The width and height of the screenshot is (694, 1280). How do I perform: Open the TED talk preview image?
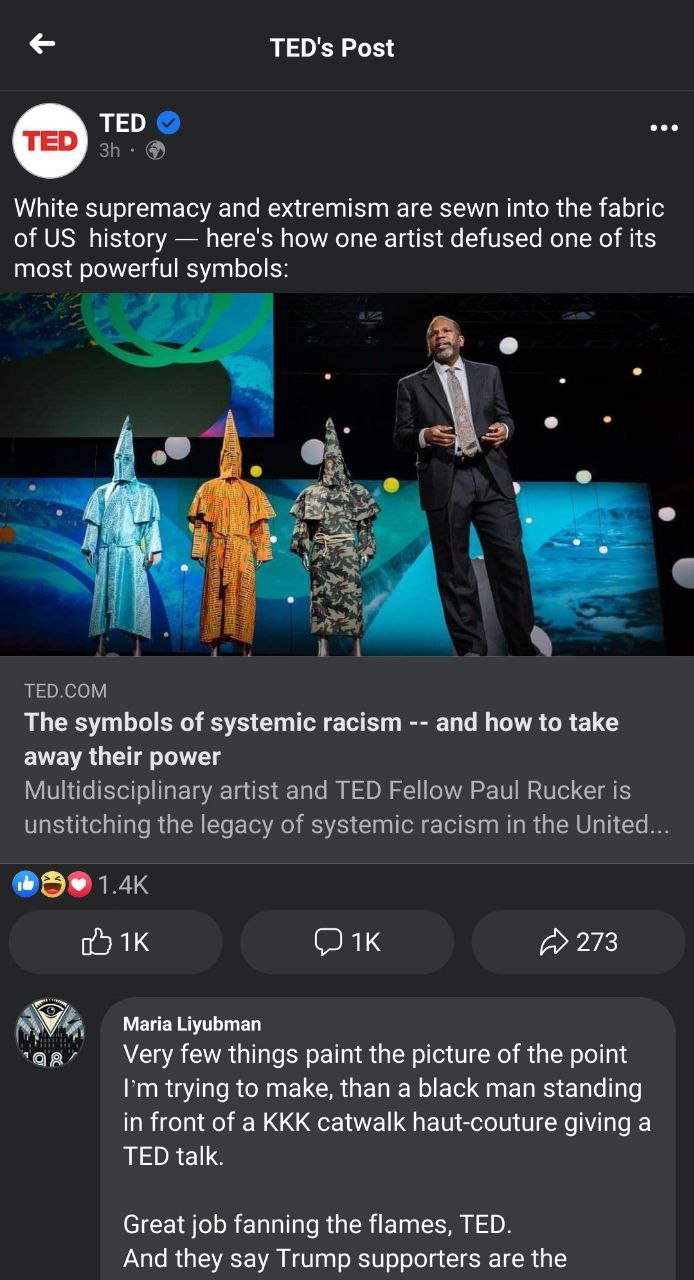tap(347, 474)
